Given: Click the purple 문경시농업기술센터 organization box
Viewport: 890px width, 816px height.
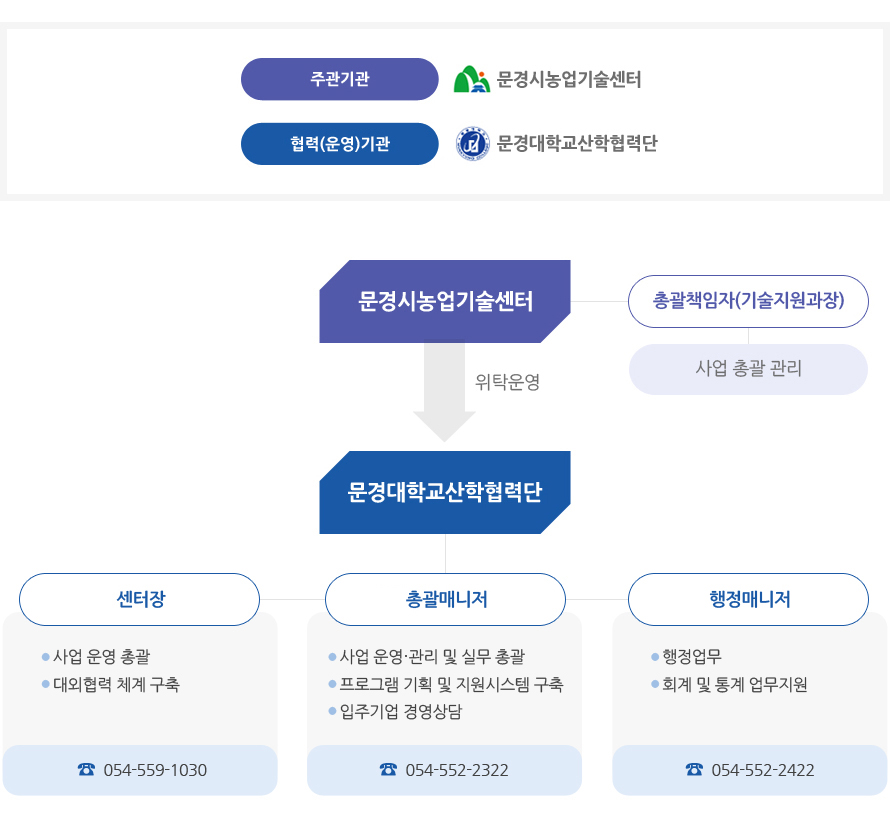Looking at the screenshot, I should click(x=445, y=301).
